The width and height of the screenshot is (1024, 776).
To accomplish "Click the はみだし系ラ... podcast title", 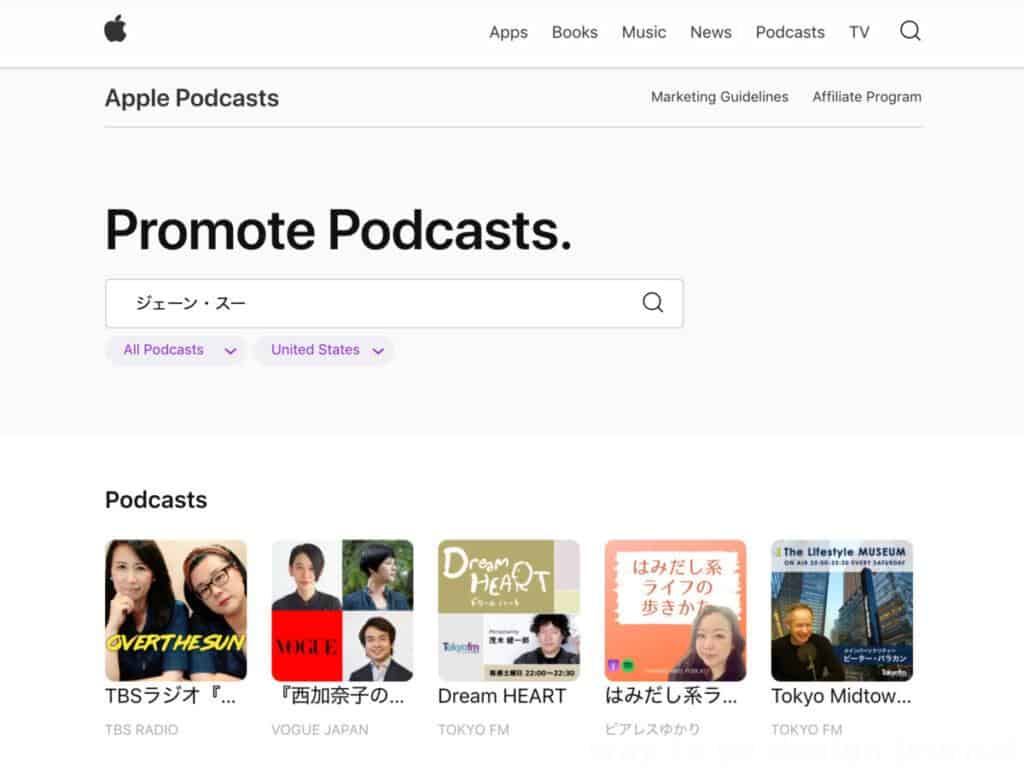I will 671,696.
